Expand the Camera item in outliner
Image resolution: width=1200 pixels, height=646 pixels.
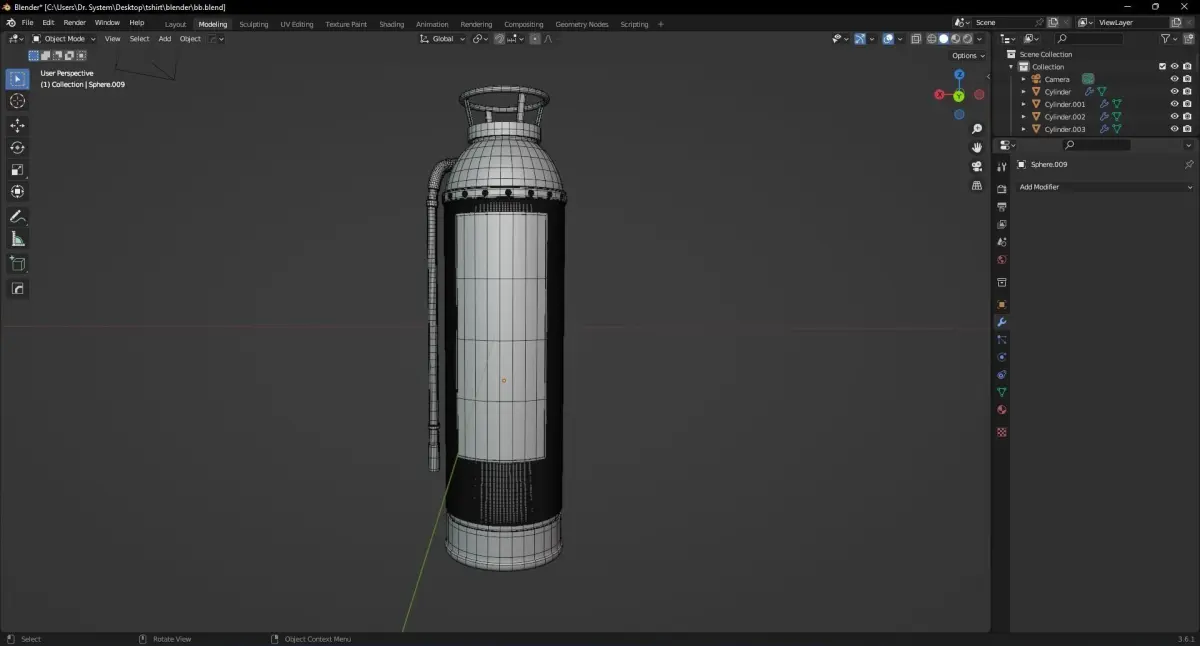click(1023, 79)
